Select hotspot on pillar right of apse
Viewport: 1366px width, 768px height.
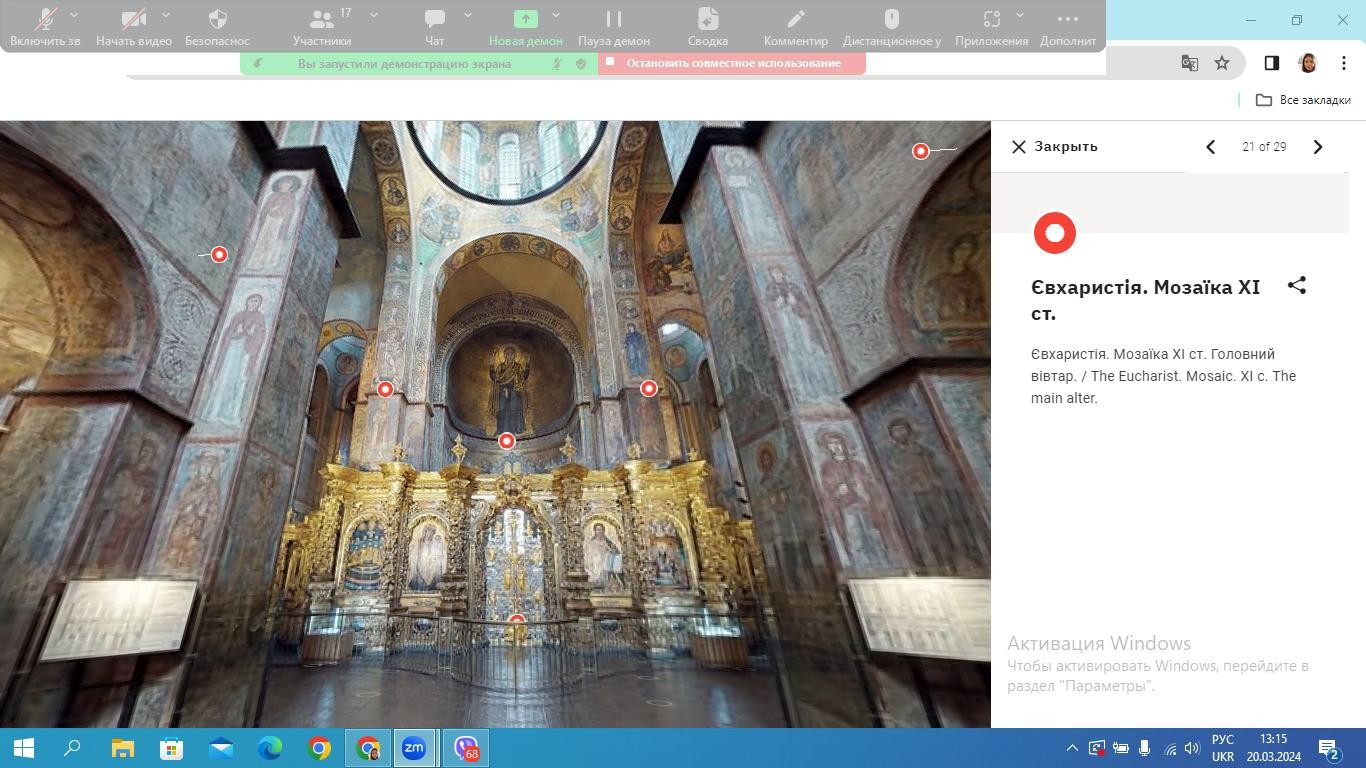click(649, 388)
